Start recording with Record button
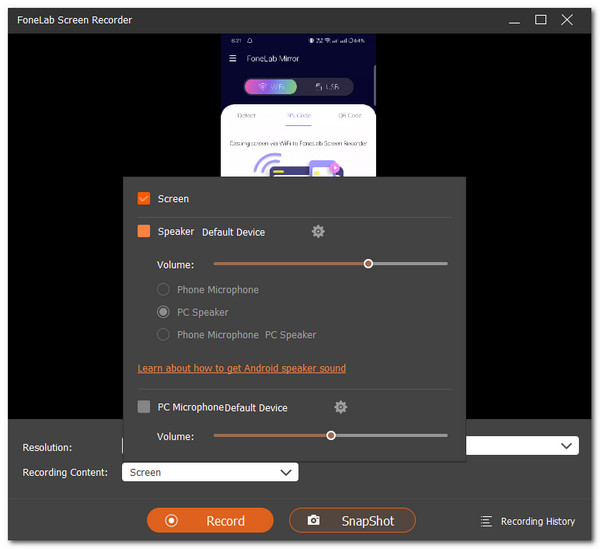This screenshot has width=600, height=549. coord(210,521)
